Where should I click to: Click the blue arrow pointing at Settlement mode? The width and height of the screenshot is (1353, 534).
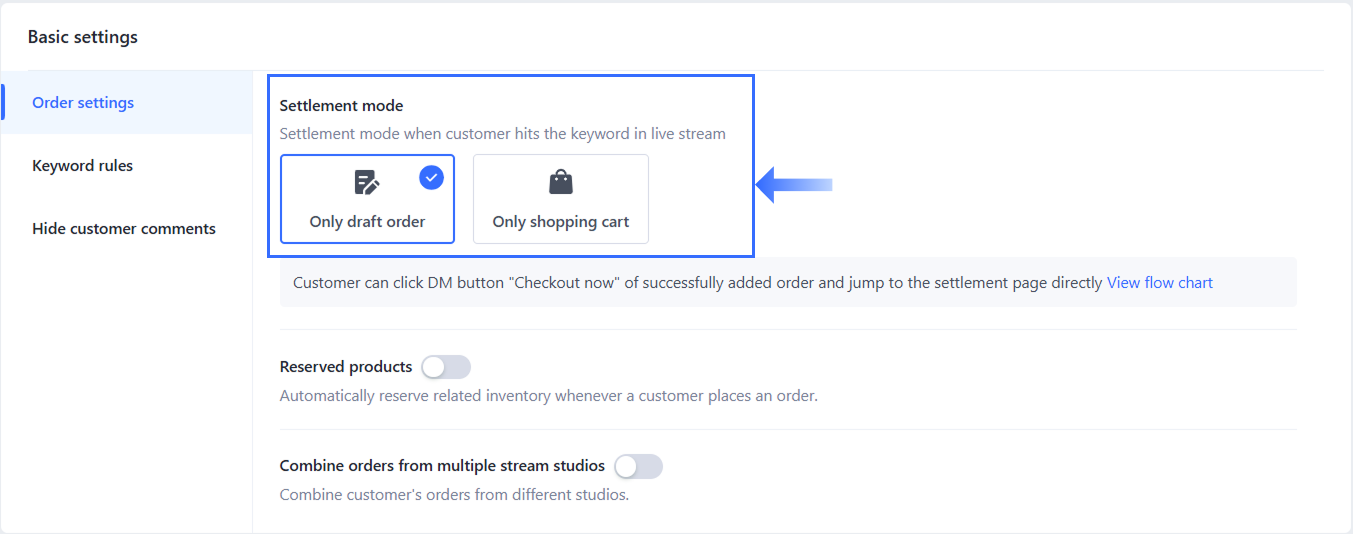point(794,184)
